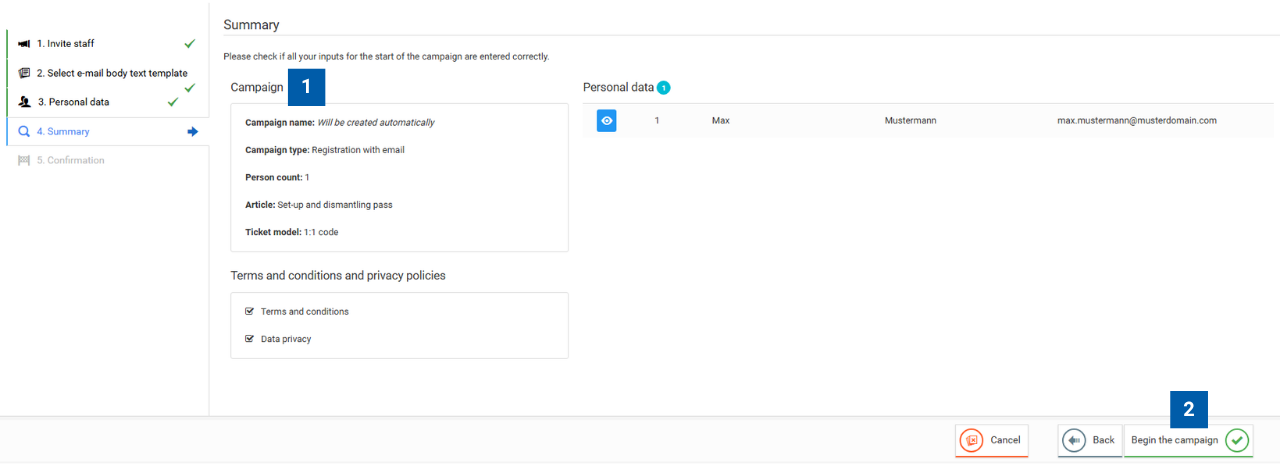Click the template icon beside e-mail body text

(24, 73)
